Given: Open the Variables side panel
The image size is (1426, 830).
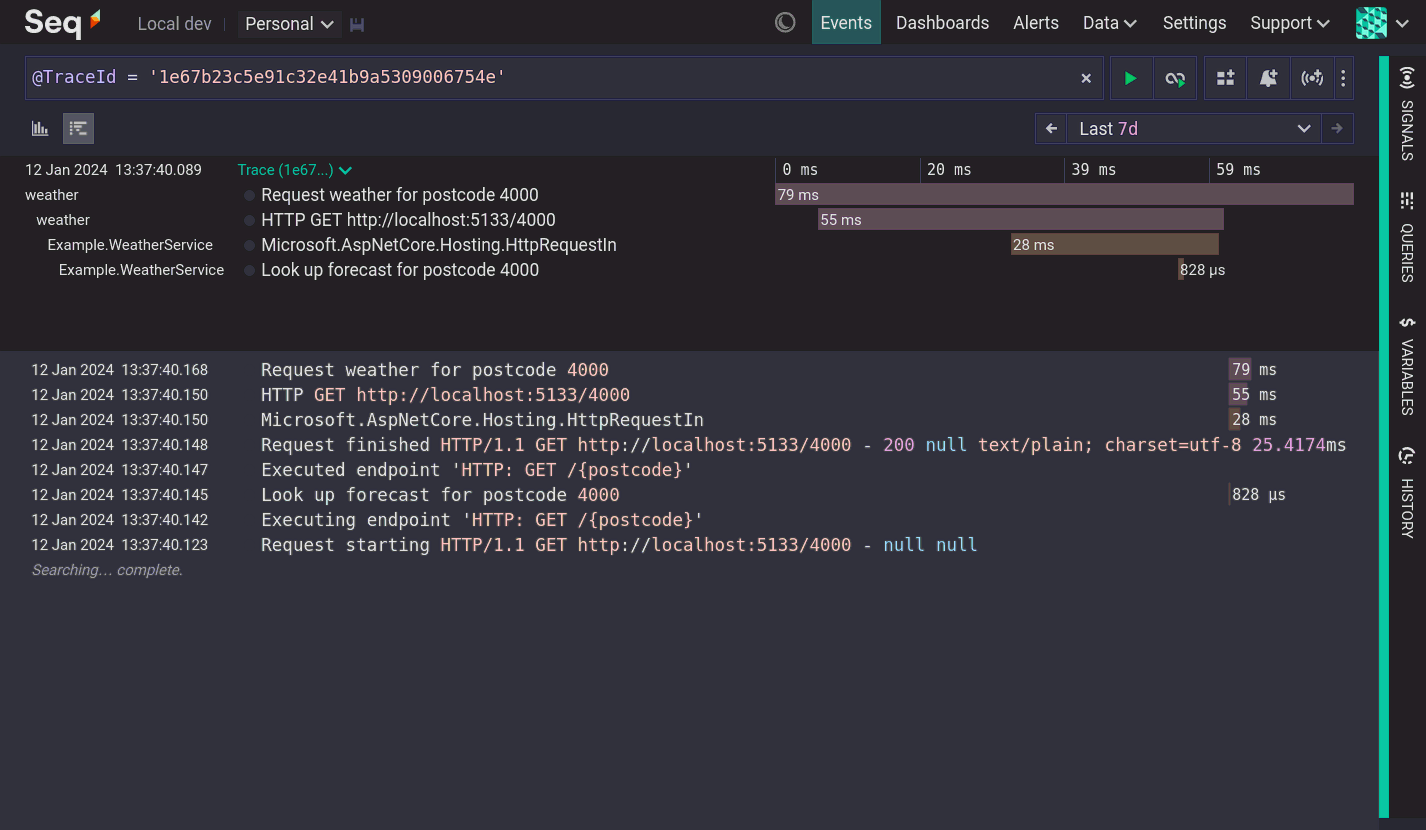Looking at the screenshot, I should (1407, 366).
